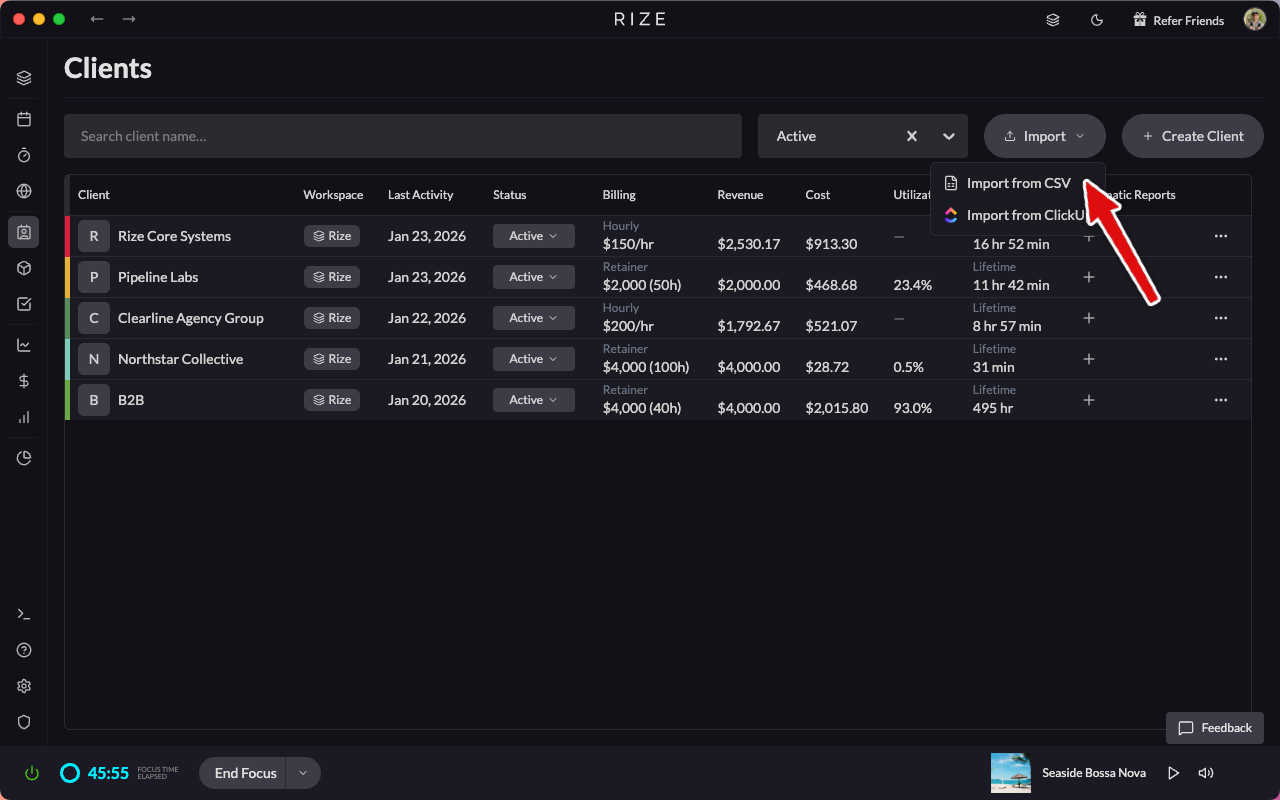Image resolution: width=1280 pixels, height=800 pixels.
Task: Expand the Active status filter dropdown
Action: pyautogui.click(x=948, y=136)
